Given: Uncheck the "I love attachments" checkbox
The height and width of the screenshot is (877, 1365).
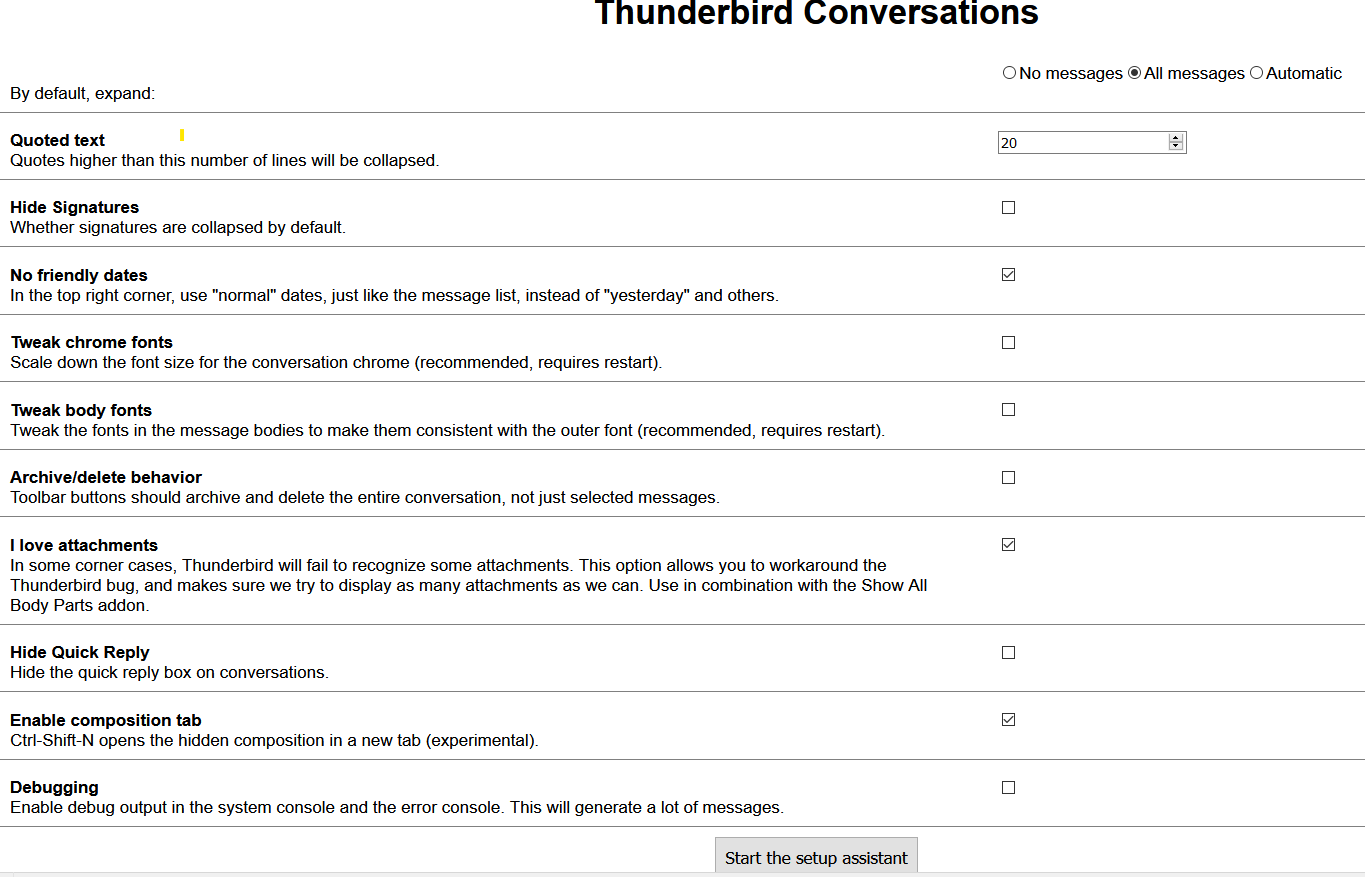Looking at the screenshot, I should pos(1008,544).
